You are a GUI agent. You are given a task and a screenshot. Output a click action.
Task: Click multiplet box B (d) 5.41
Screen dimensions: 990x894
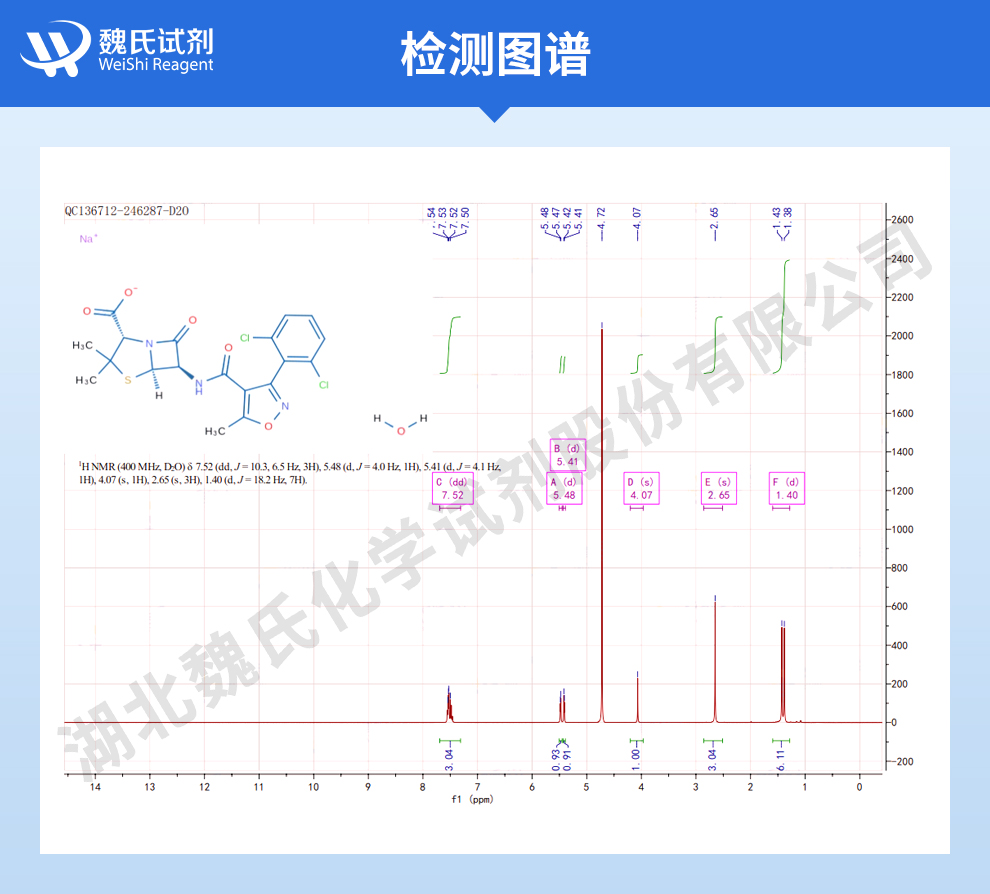568,455
